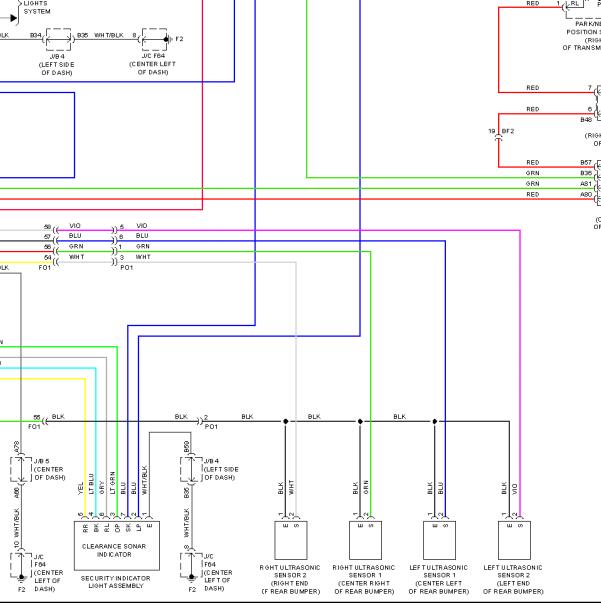Click the vertical LT BLU wire label
Screen dimensions: 601x606
(92, 483)
